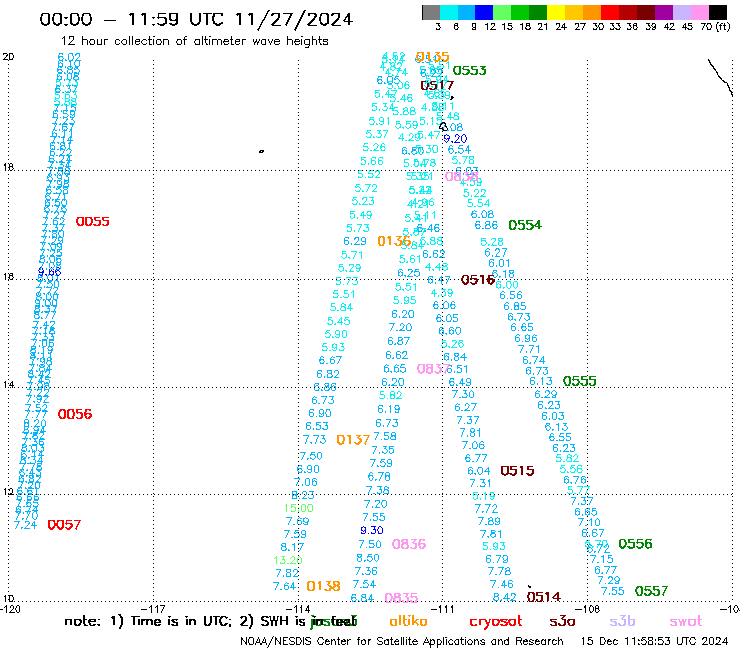Click the swot time label "0835"
This screenshot has height=650, width=740.
coord(401,598)
